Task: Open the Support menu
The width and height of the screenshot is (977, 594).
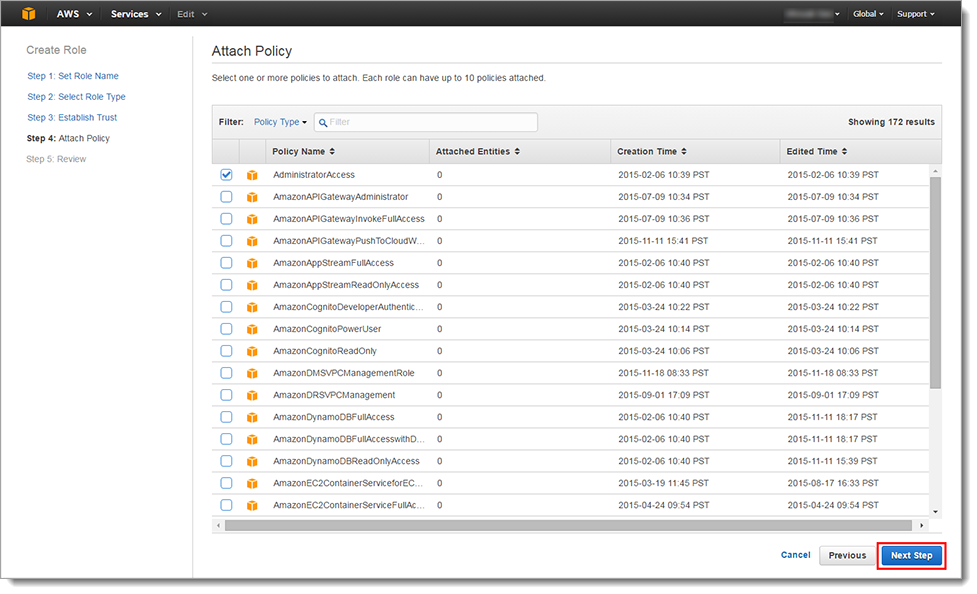Action: [x=915, y=14]
